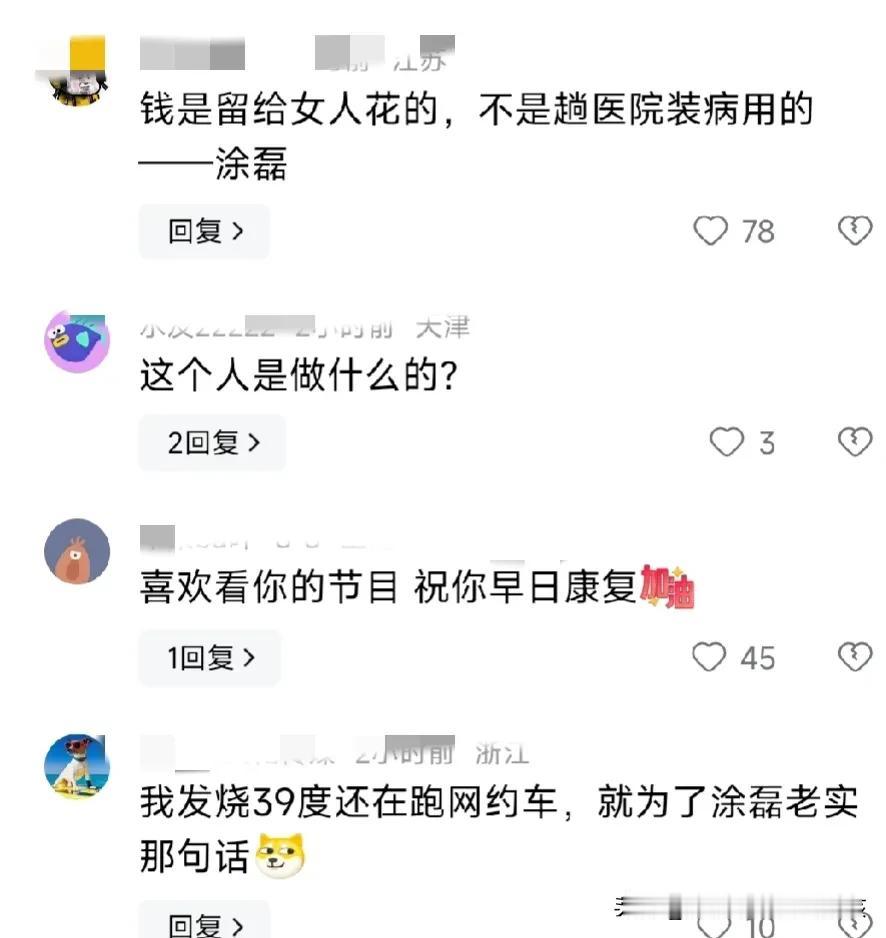Dislike the 祝你早日康复 comment

pyautogui.click(x=855, y=656)
